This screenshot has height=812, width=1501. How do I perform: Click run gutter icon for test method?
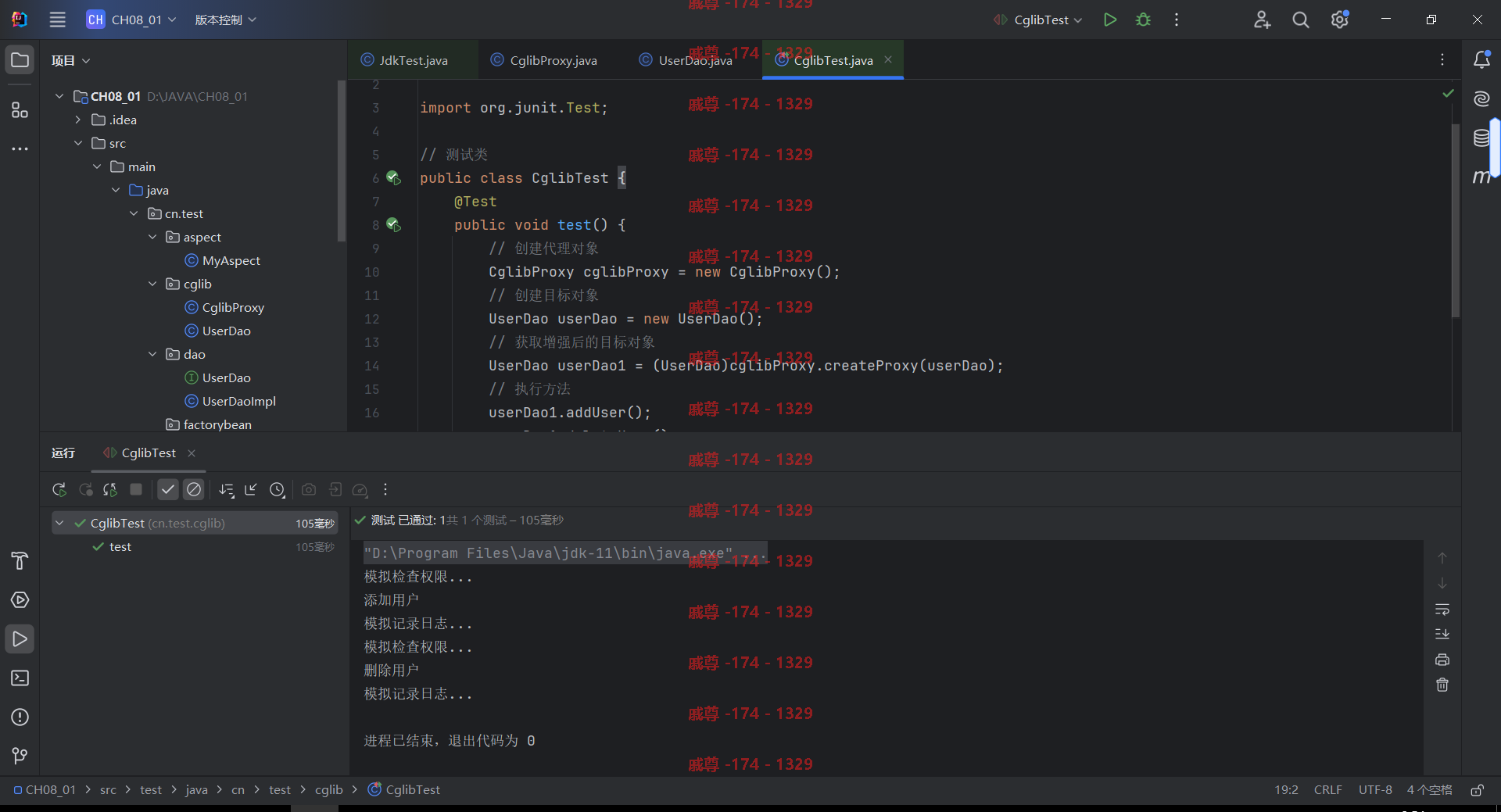click(x=394, y=225)
